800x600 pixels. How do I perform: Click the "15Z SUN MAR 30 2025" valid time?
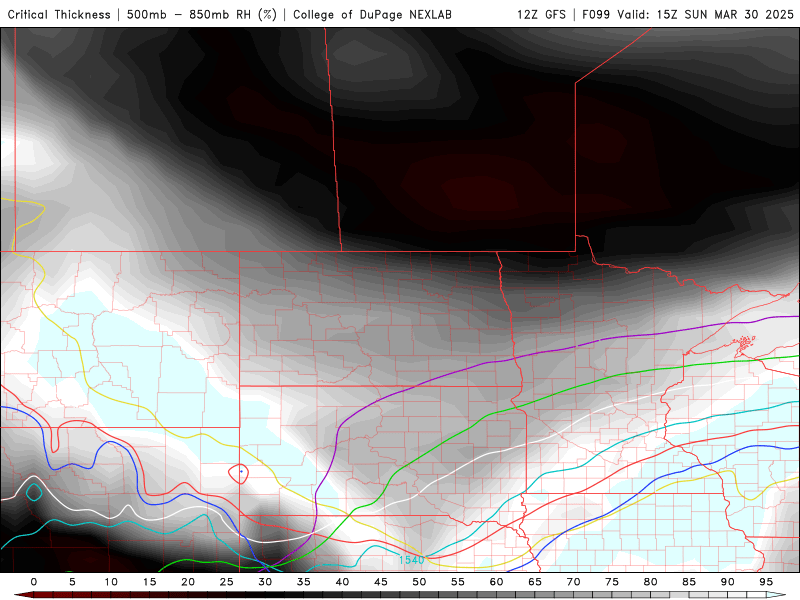[725, 14]
